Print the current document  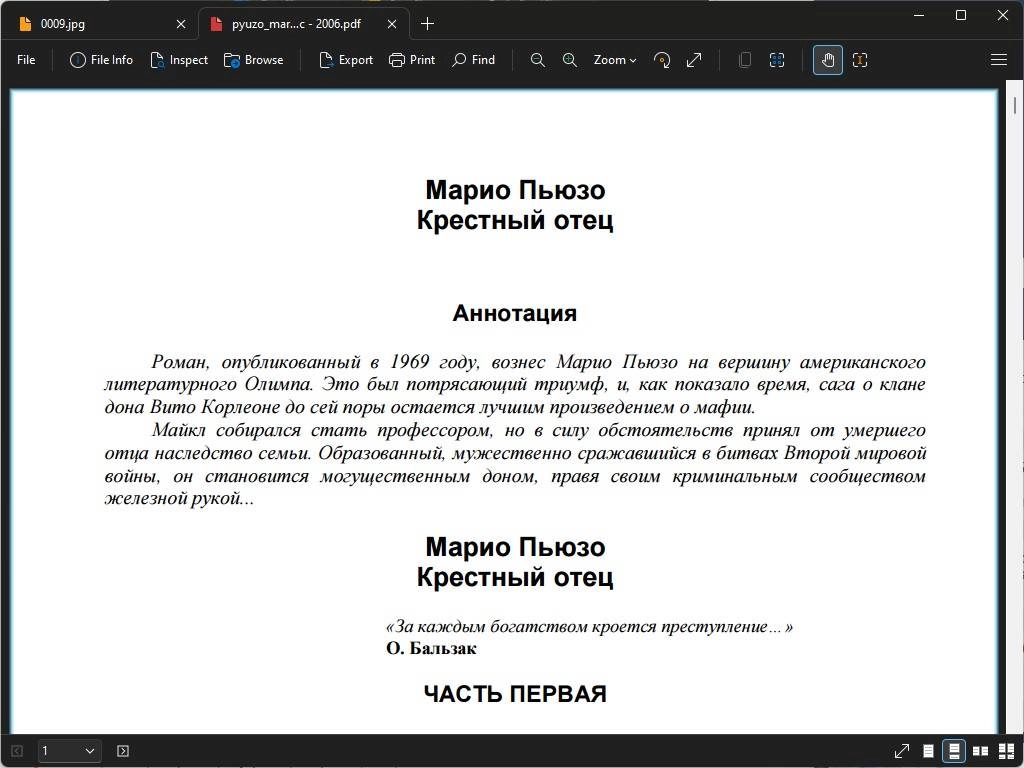coord(412,60)
